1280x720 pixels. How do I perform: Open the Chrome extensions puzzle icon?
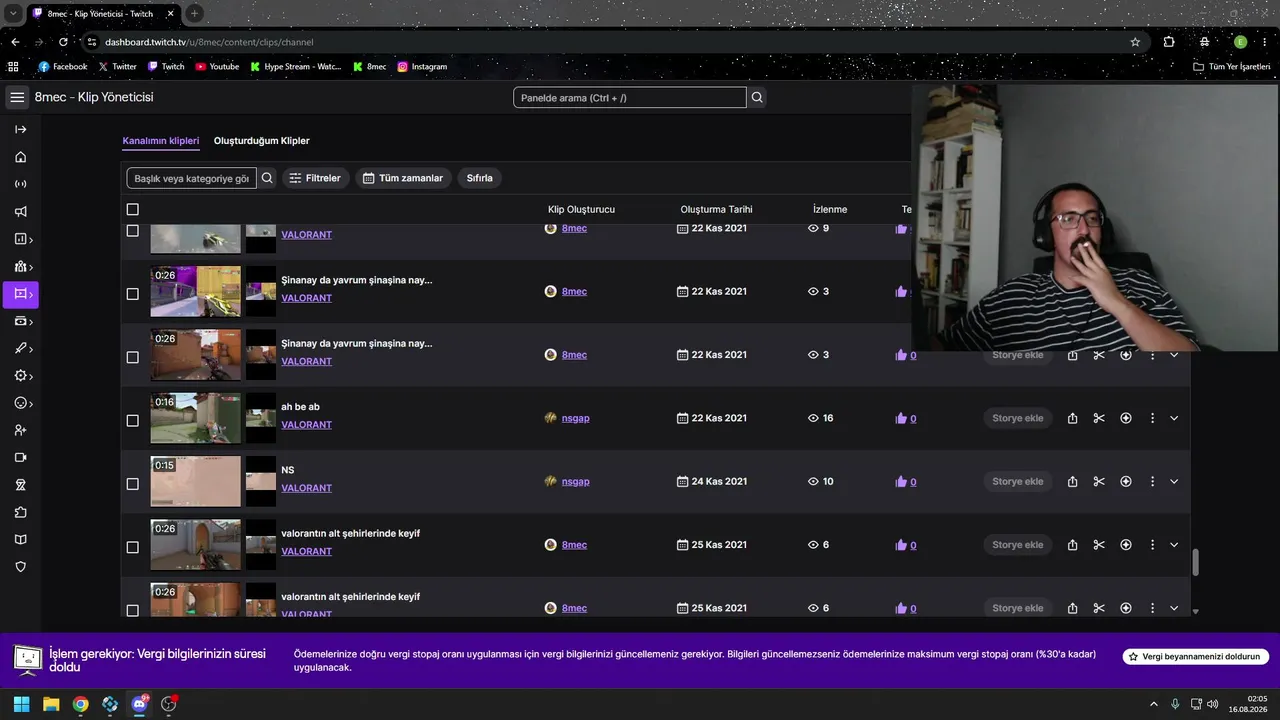[x=1169, y=42]
